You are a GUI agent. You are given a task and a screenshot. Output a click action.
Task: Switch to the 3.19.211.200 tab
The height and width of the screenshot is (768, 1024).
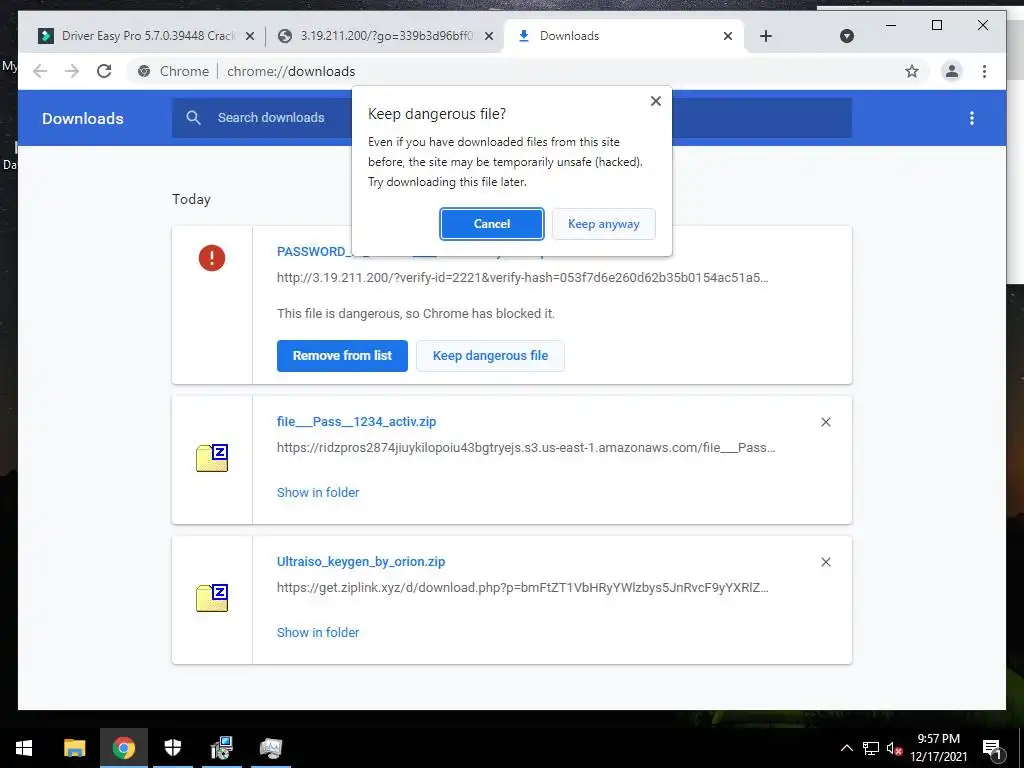click(x=386, y=36)
